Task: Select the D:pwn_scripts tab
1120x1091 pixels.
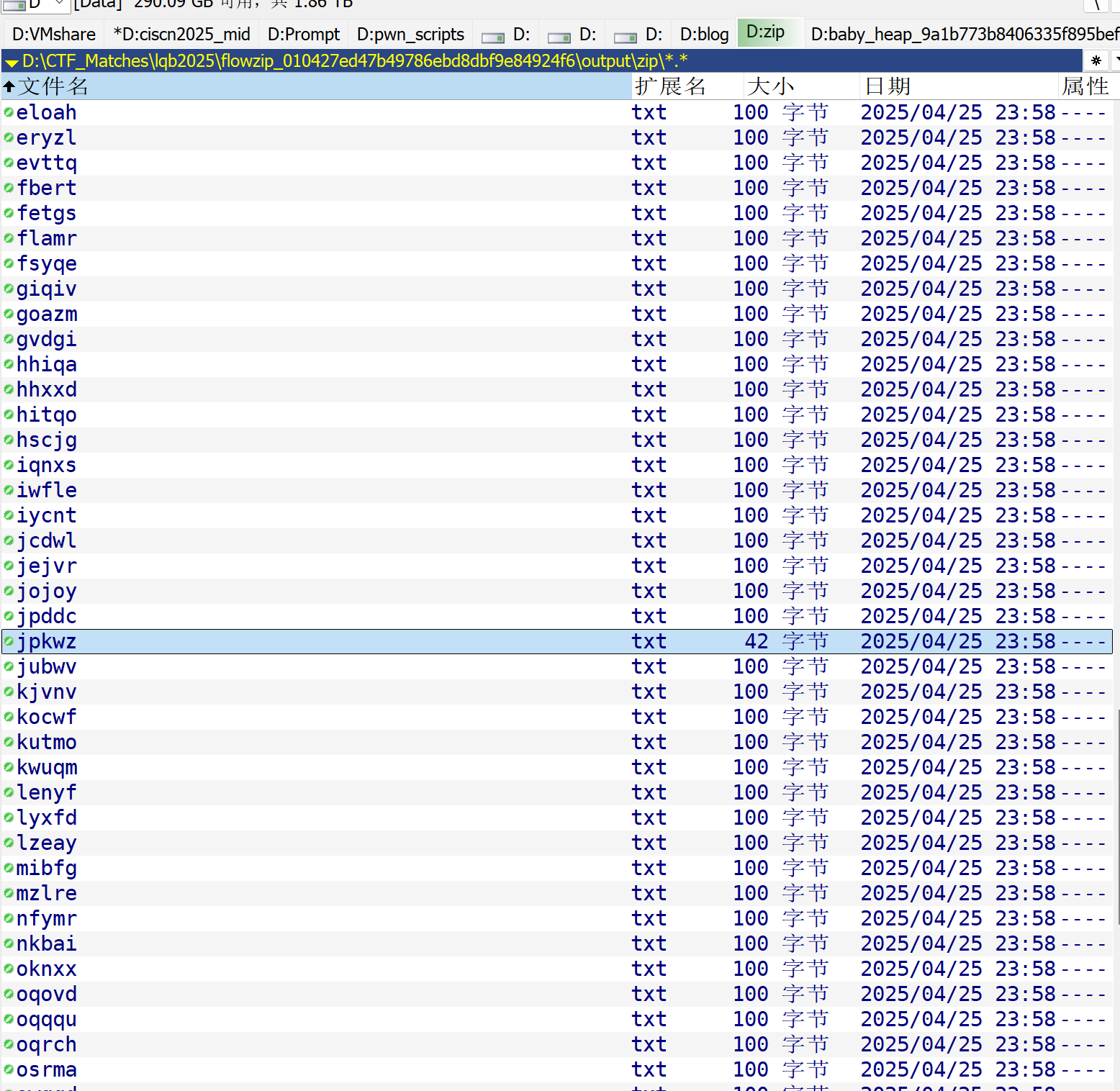Action: coord(410,34)
